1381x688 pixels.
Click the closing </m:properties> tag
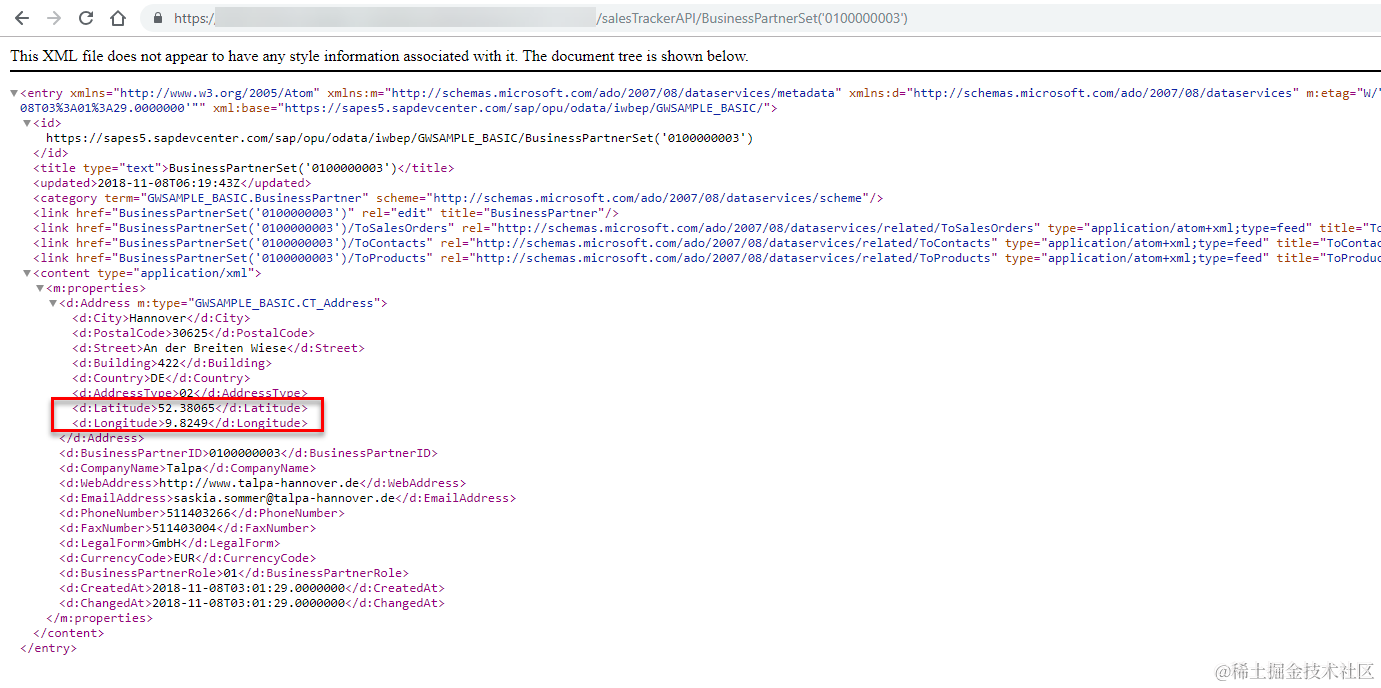pos(99,618)
